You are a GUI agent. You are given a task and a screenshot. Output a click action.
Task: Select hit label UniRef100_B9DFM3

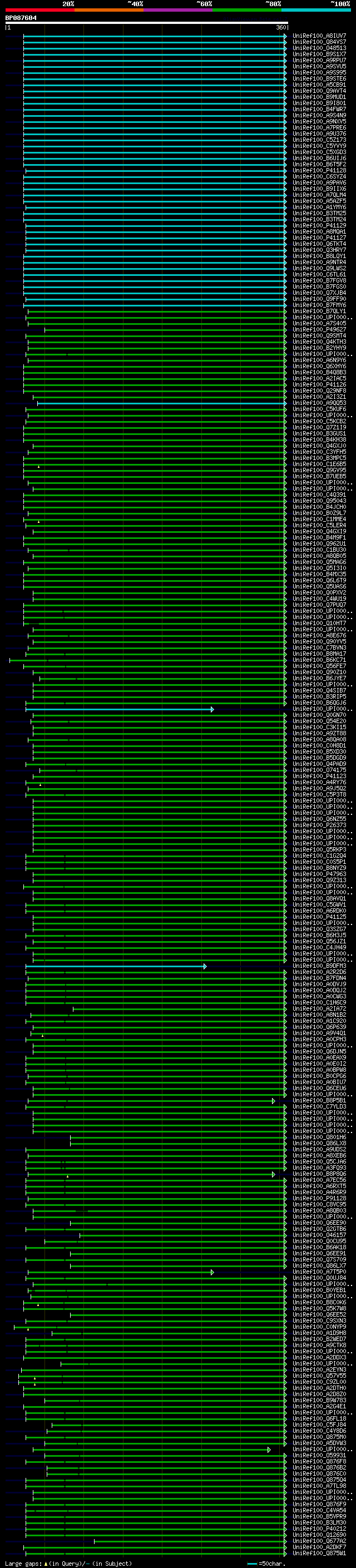tap(319, 966)
